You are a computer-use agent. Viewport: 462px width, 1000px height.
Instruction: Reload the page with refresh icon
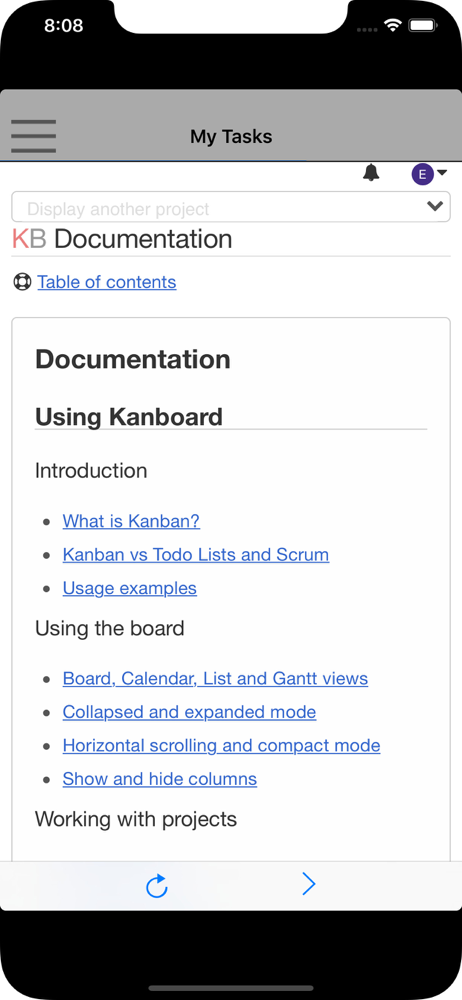pyautogui.click(x=157, y=886)
